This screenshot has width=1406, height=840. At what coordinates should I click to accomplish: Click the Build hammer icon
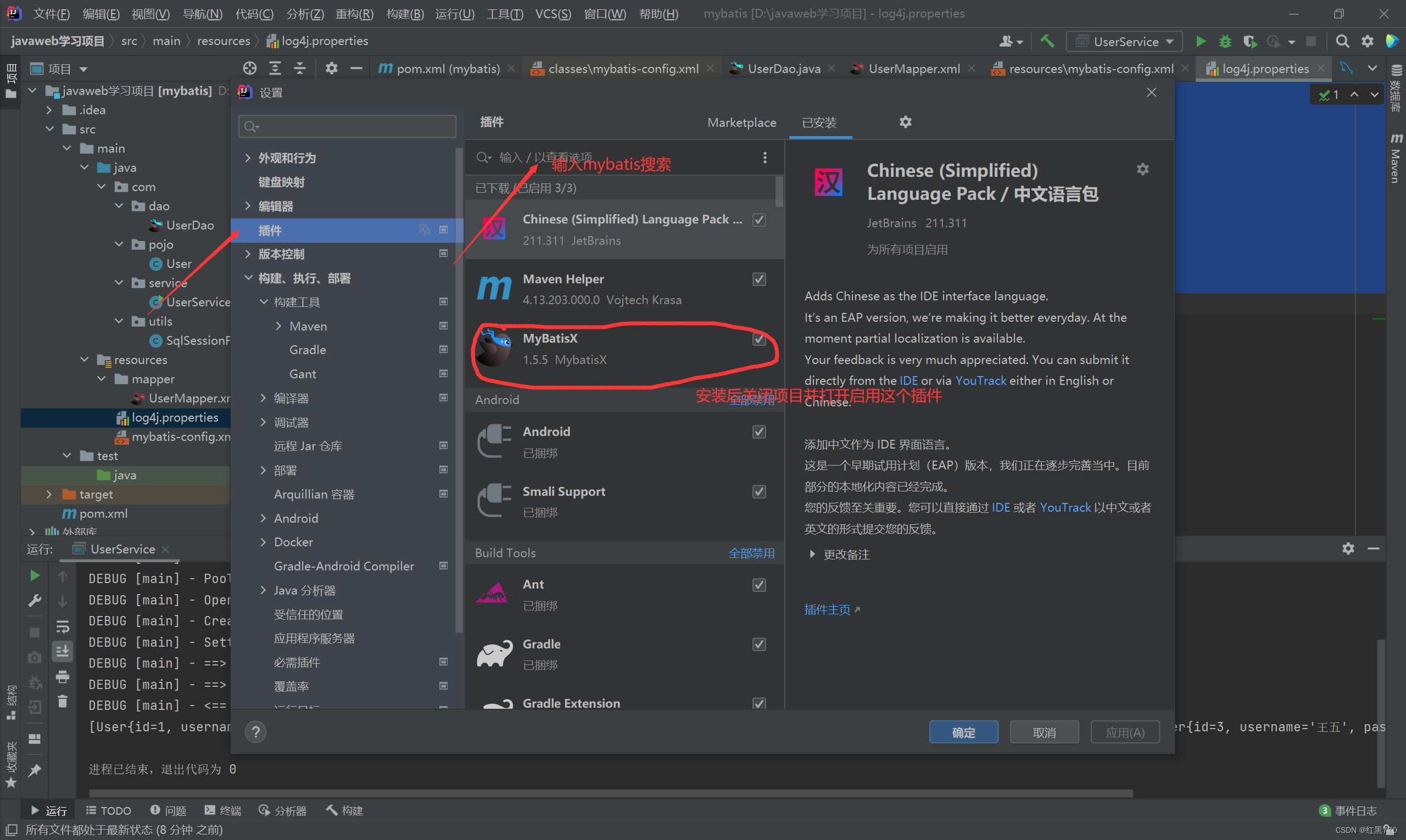pos(1047,41)
